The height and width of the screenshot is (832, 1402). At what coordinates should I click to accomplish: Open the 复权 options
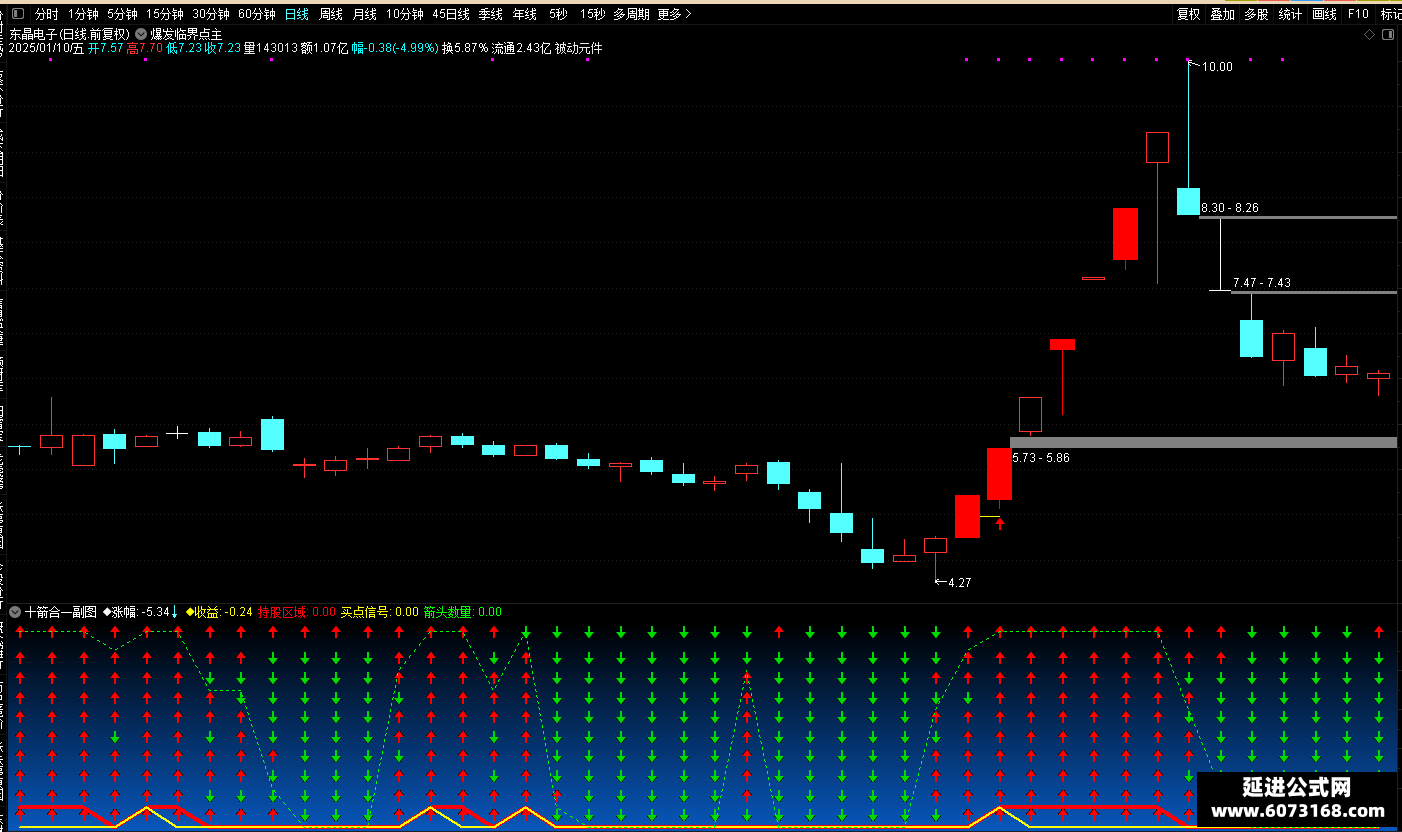[x=1188, y=14]
